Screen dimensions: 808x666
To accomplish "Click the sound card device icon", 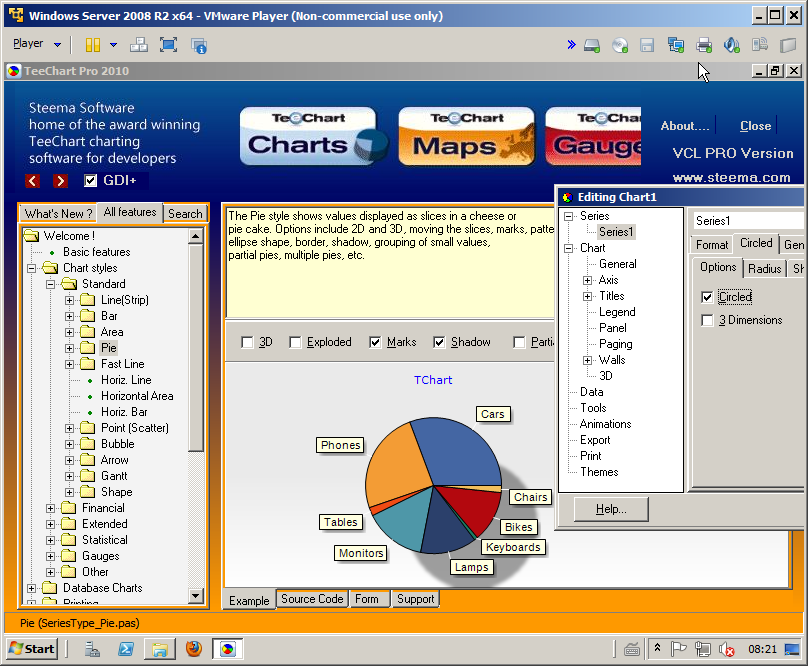I will pyautogui.click(x=732, y=45).
